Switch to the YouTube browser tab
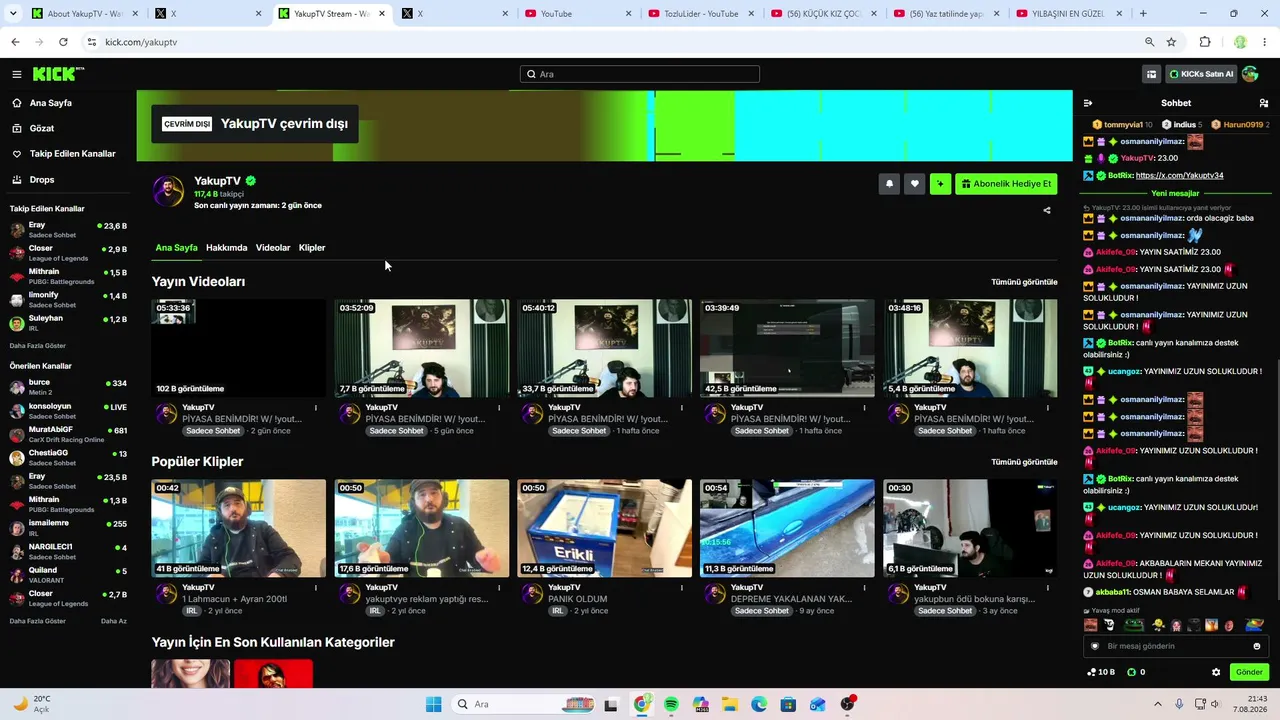Viewport: 1280px width, 720px height. click(578, 14)
